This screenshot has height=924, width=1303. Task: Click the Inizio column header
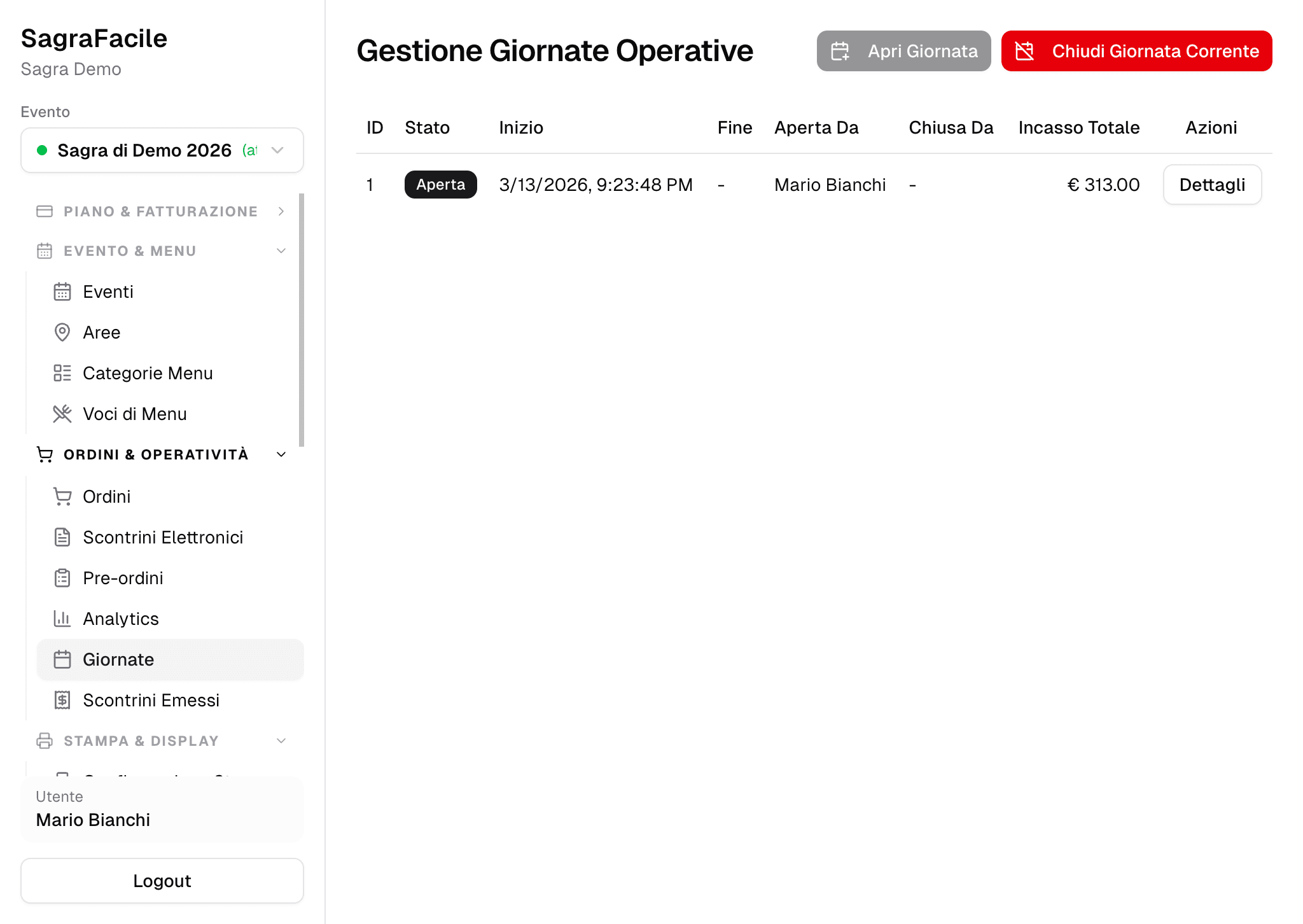[x=521, y=127]
